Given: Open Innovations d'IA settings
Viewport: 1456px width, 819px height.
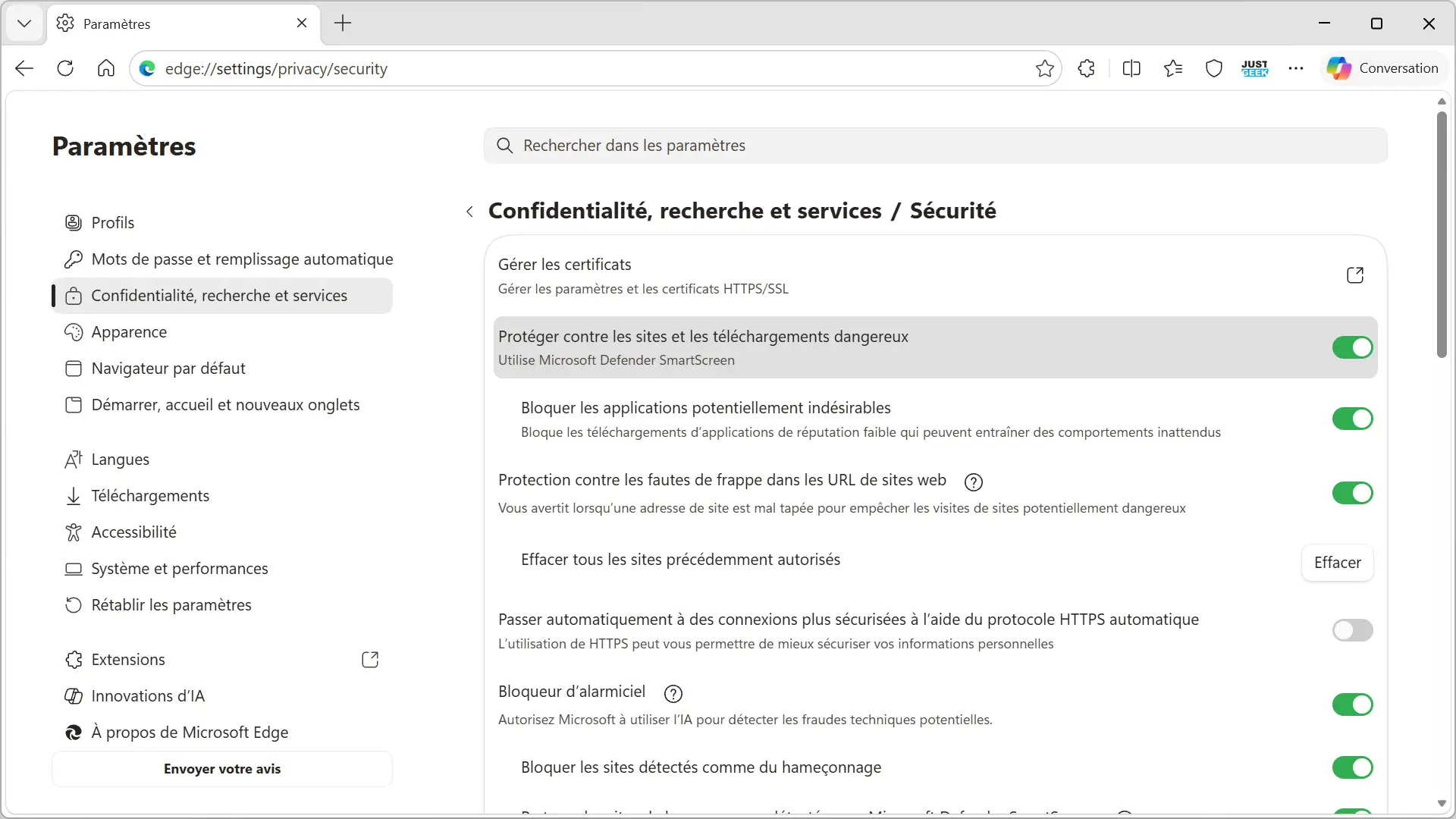Looking at the screenshot, I should 222,696.
